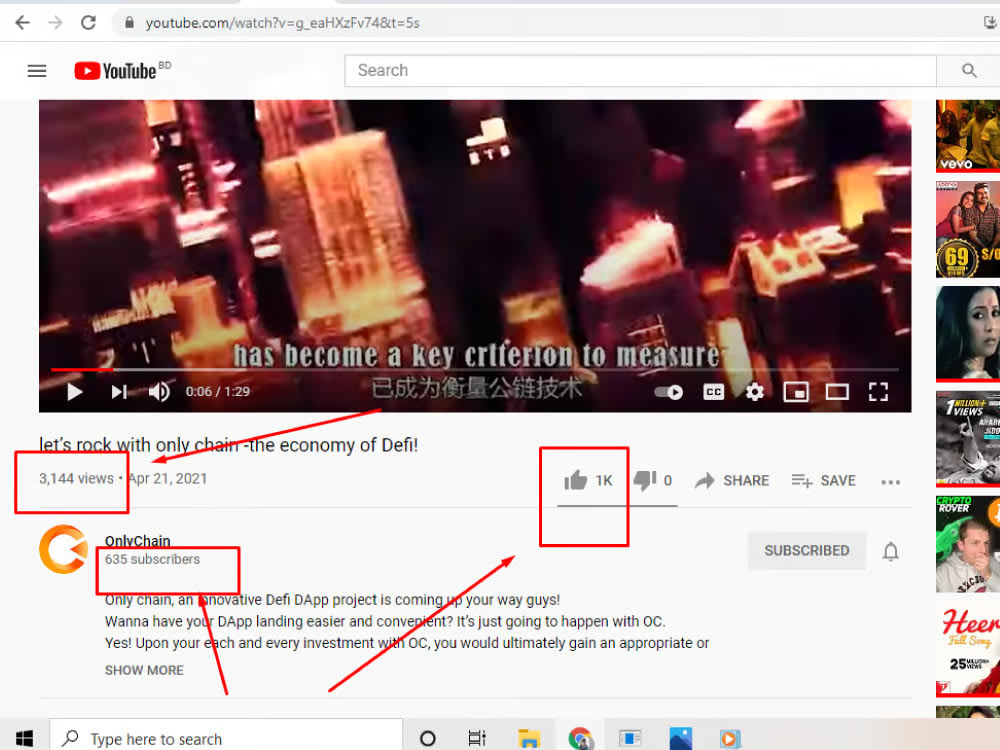Open Cortana circle icon in taskbar

click(x=427, y=739)
